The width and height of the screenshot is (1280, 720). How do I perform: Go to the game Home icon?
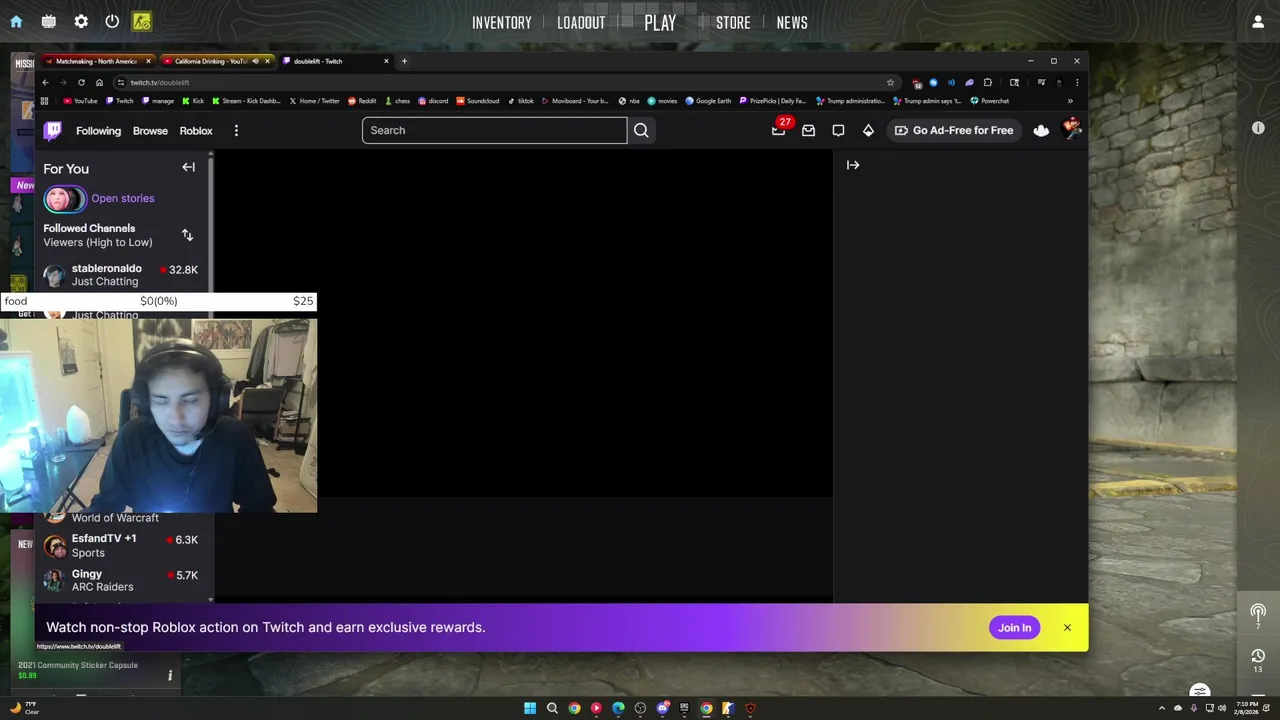tap(16, 22)
